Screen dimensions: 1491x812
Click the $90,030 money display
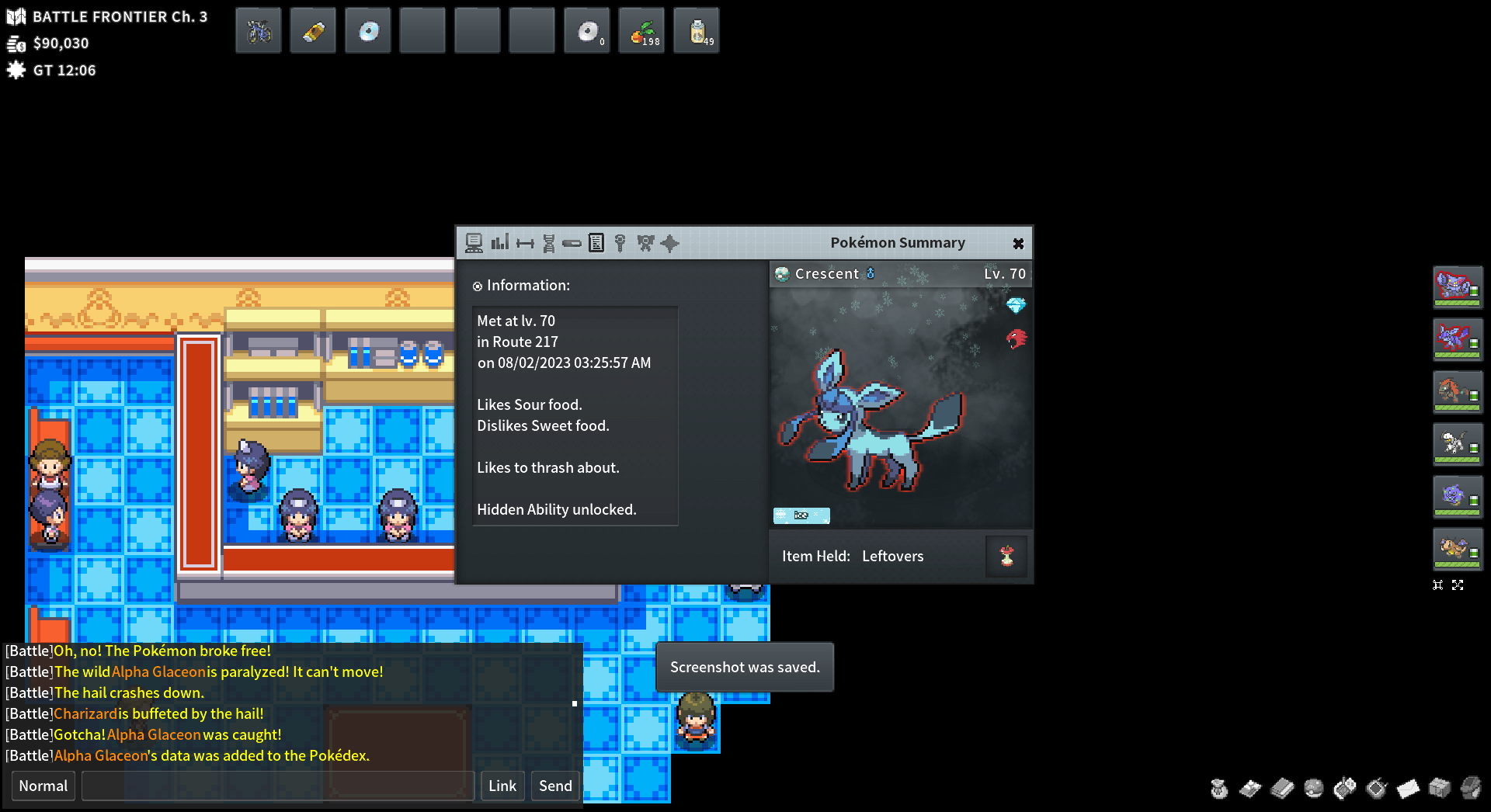coord(61,43)
